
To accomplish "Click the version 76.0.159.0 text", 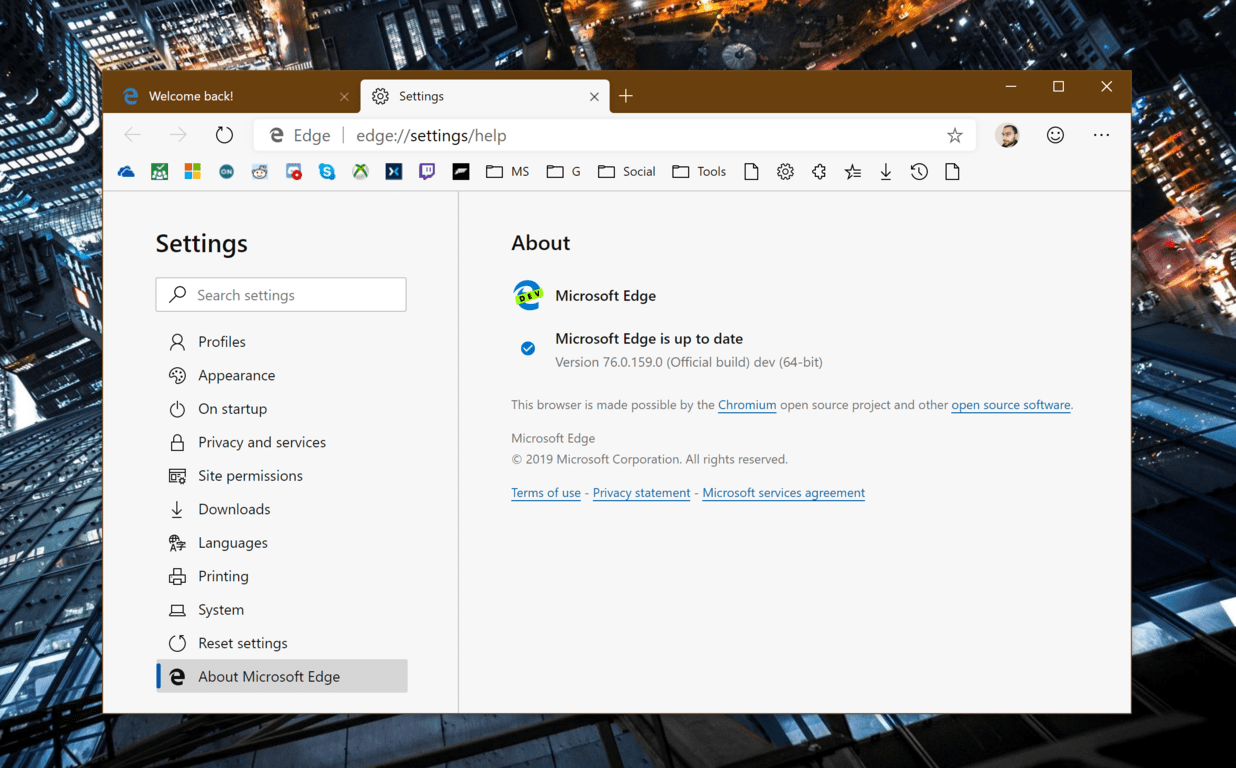I will pyautogui.click(x=689, y=362).
